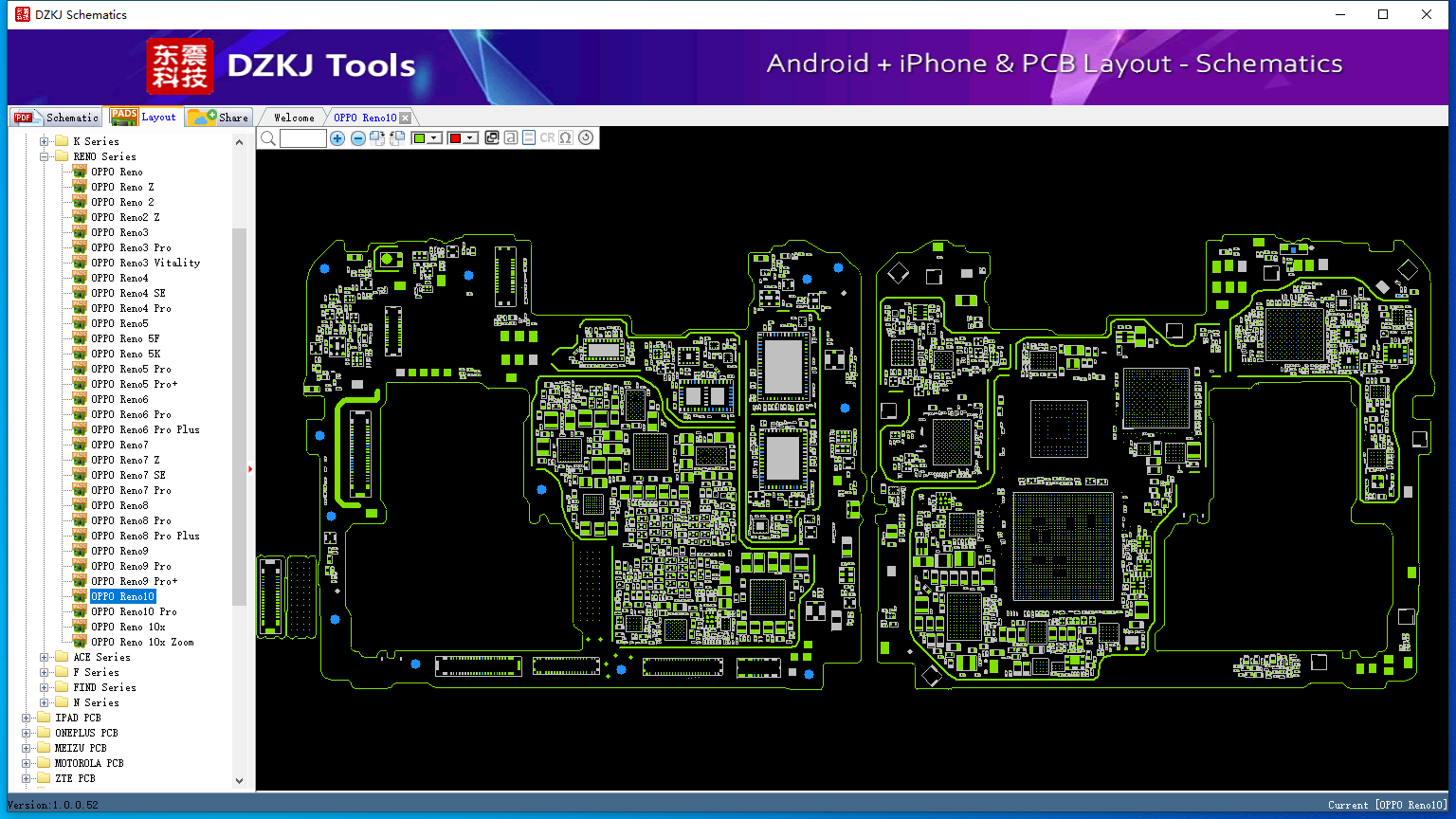Click the red panel collapse arrow
The width and height of the screenshot is (1456, 819).
pos(250,468)
